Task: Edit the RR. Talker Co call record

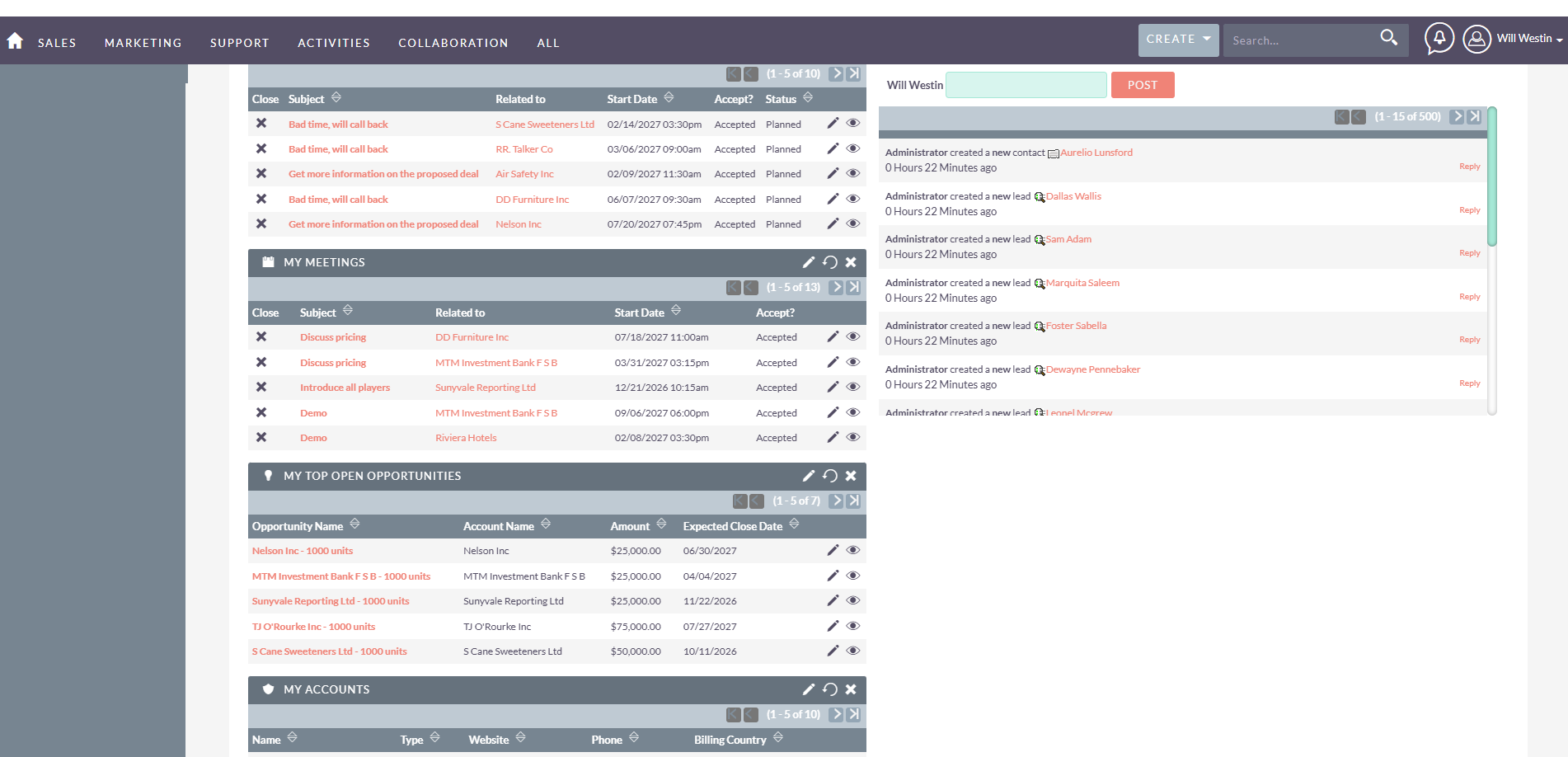Action: pos(833,148)
